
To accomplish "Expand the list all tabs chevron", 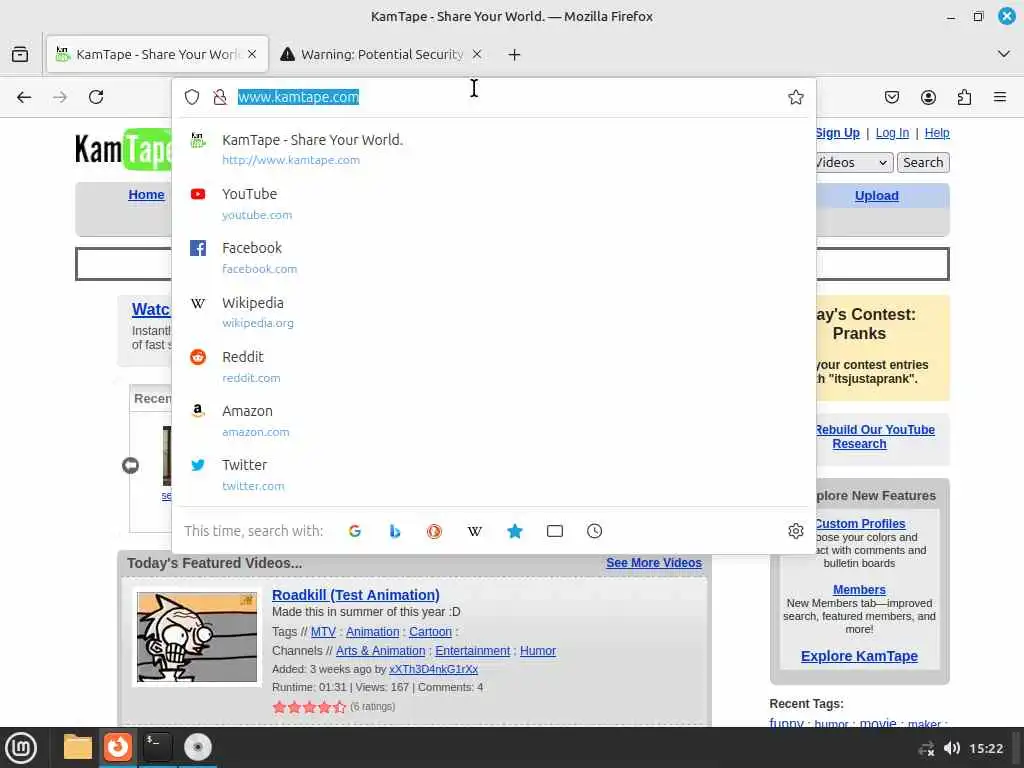I will [x=1004, y=54].
